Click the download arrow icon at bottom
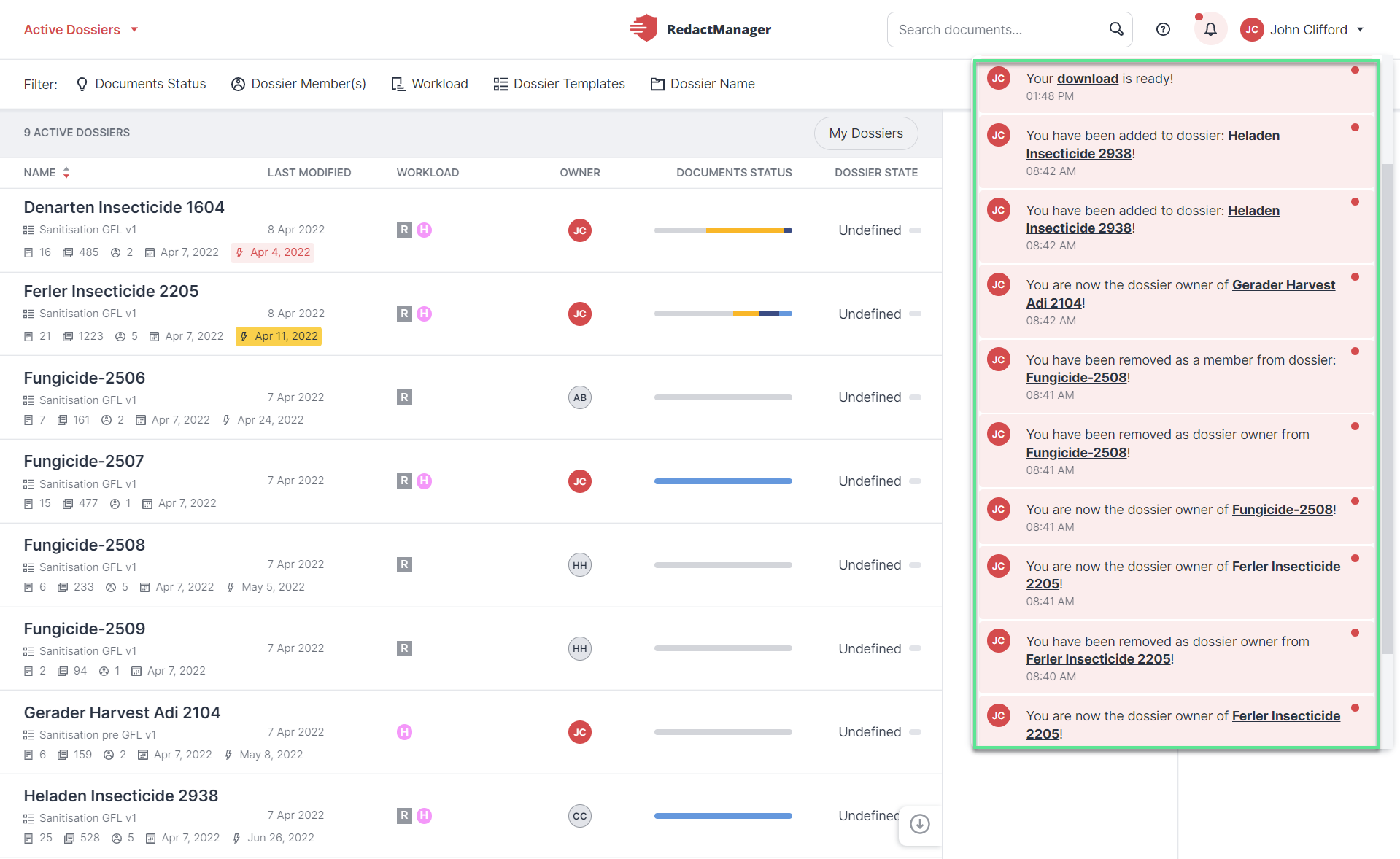 tap(920, 824)
